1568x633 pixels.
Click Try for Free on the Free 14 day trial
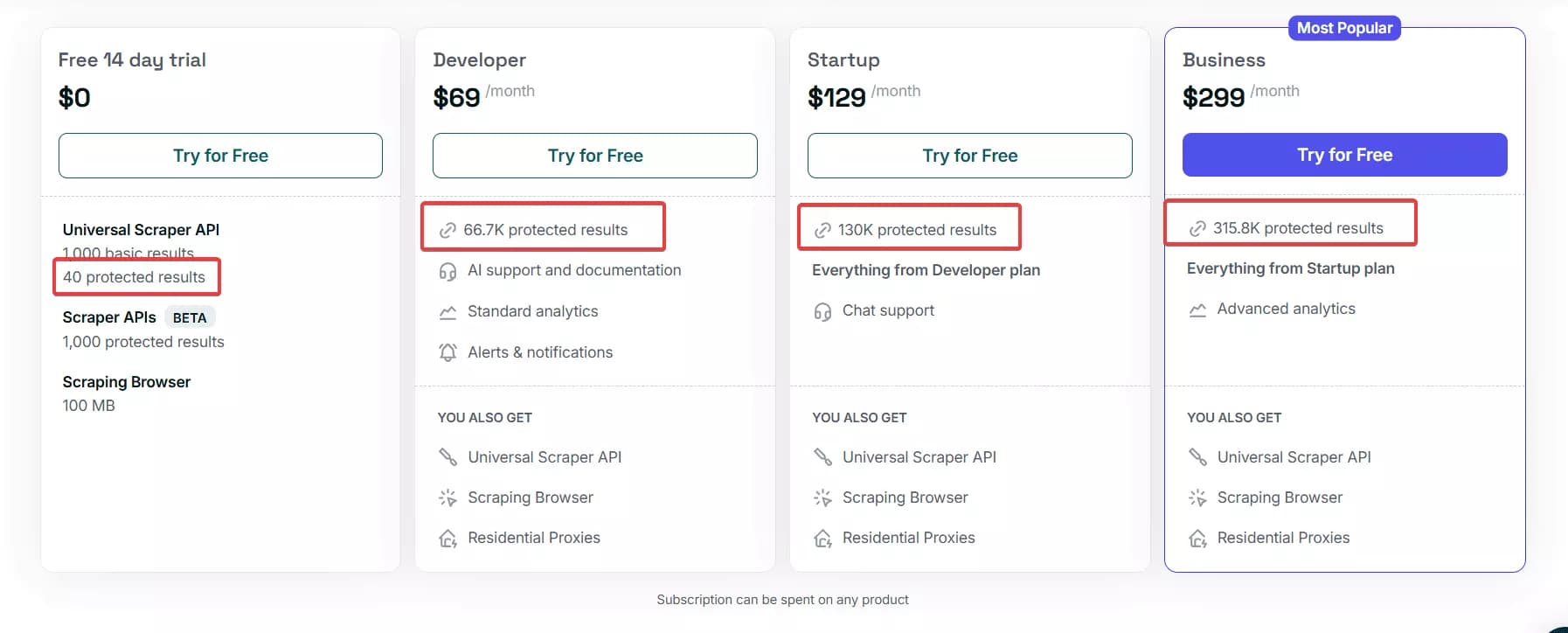(x=220, y=155)
